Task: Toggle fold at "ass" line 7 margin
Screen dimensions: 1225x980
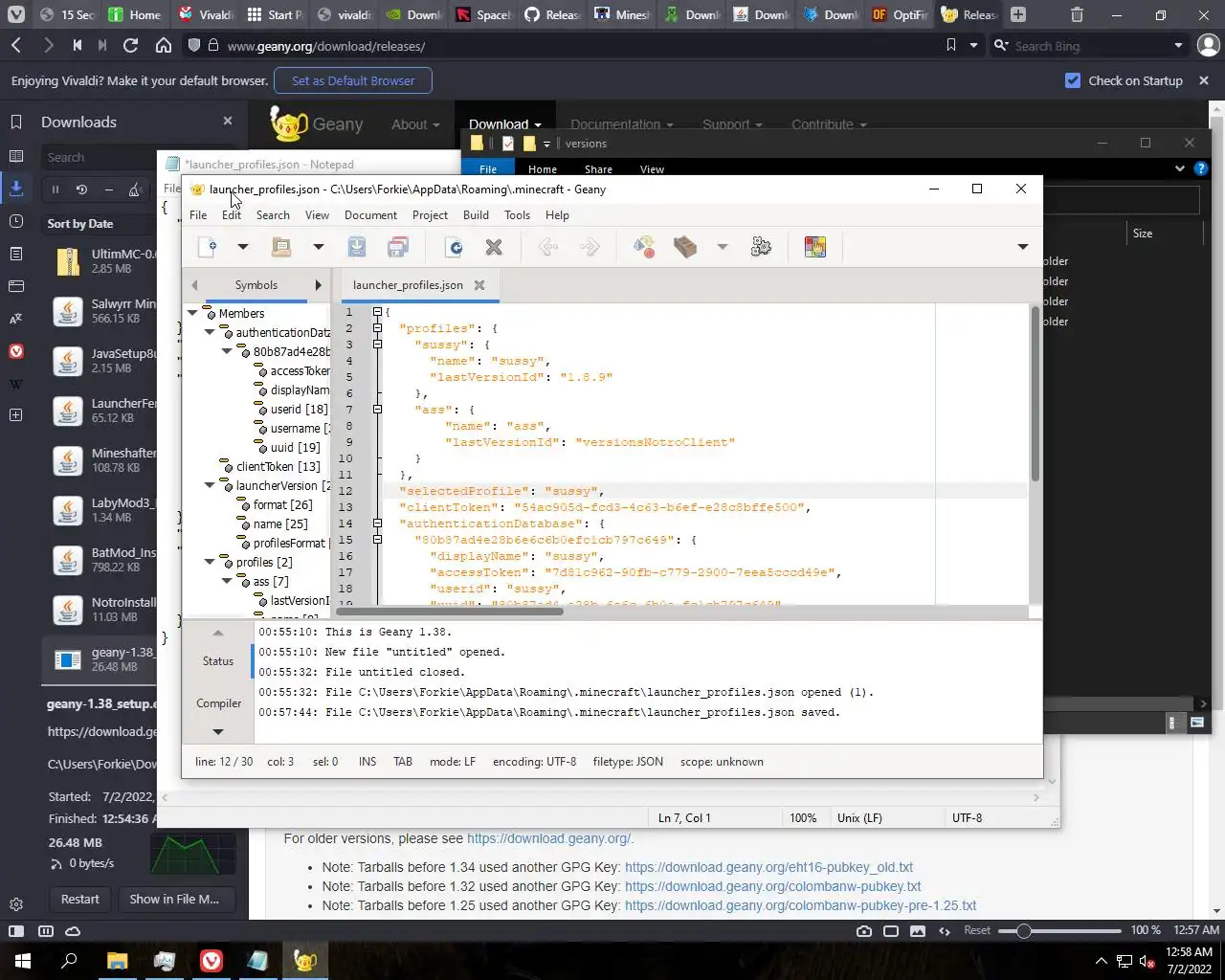Action: click(377, 410)
